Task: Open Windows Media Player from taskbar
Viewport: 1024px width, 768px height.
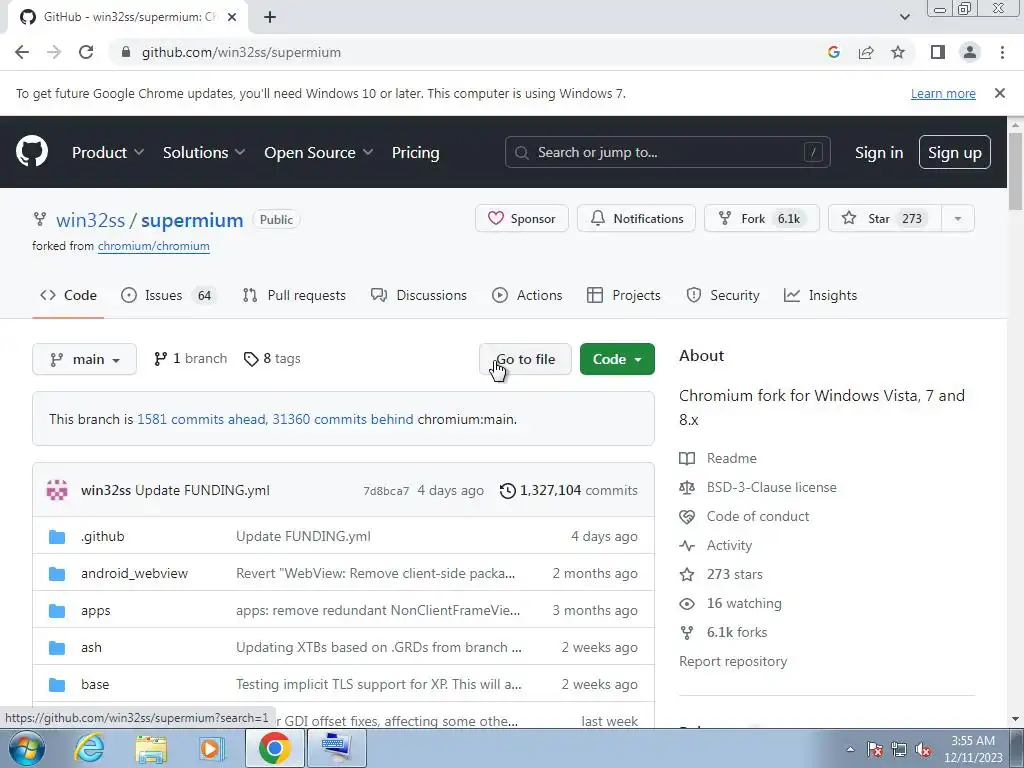Action: [x=211, y=749]
